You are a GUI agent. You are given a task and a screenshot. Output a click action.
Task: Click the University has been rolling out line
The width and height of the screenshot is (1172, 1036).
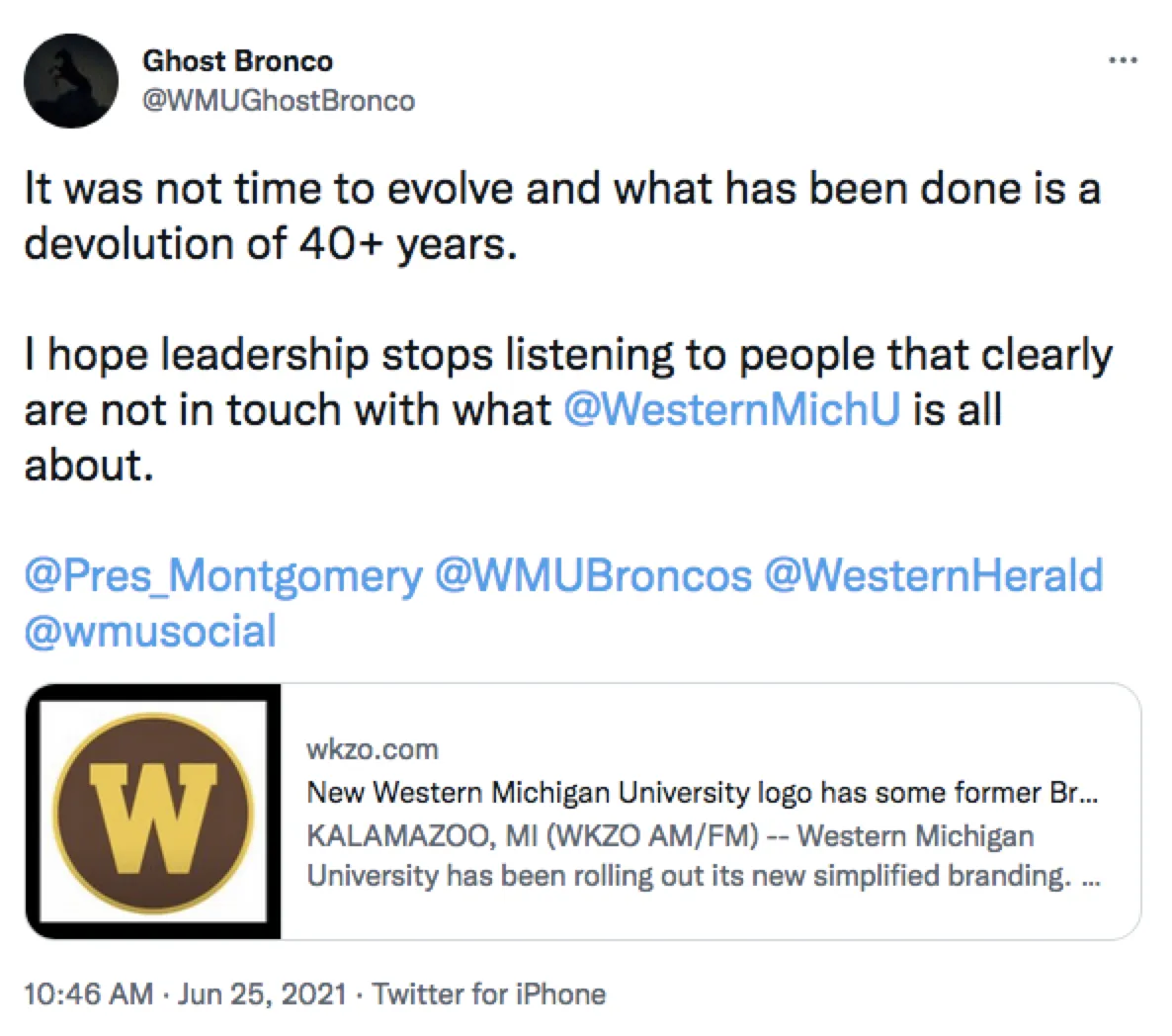pyautogui.click(x=690, y=877)
